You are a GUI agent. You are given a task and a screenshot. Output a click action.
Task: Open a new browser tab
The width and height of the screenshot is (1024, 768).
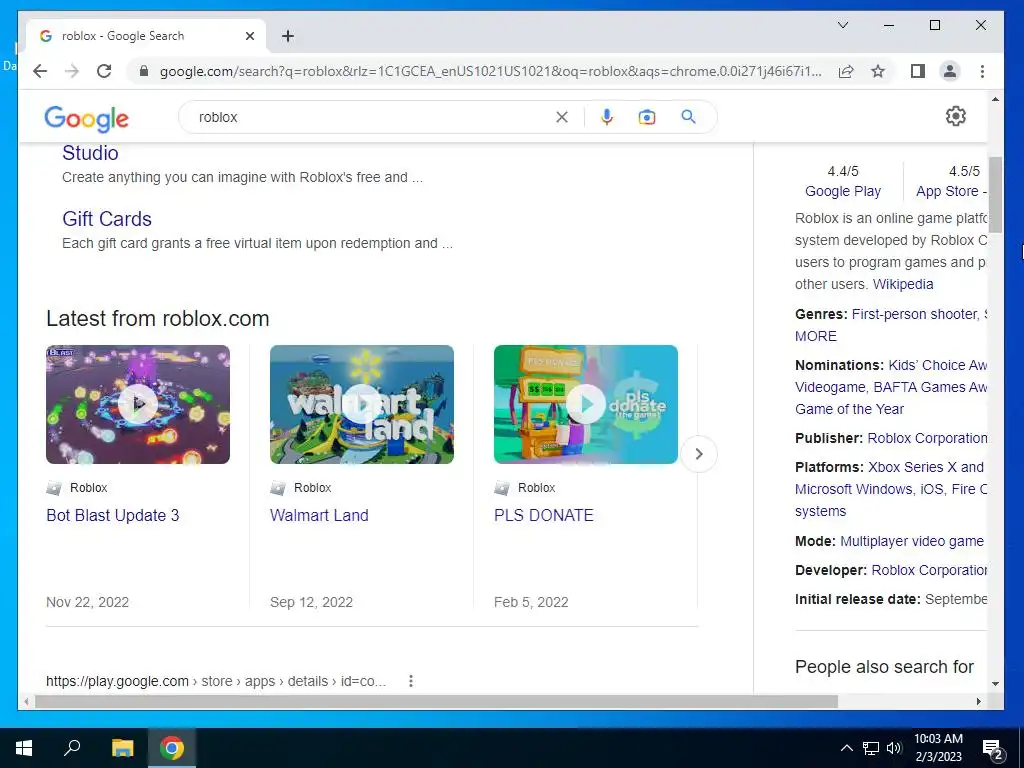[288, 36]
